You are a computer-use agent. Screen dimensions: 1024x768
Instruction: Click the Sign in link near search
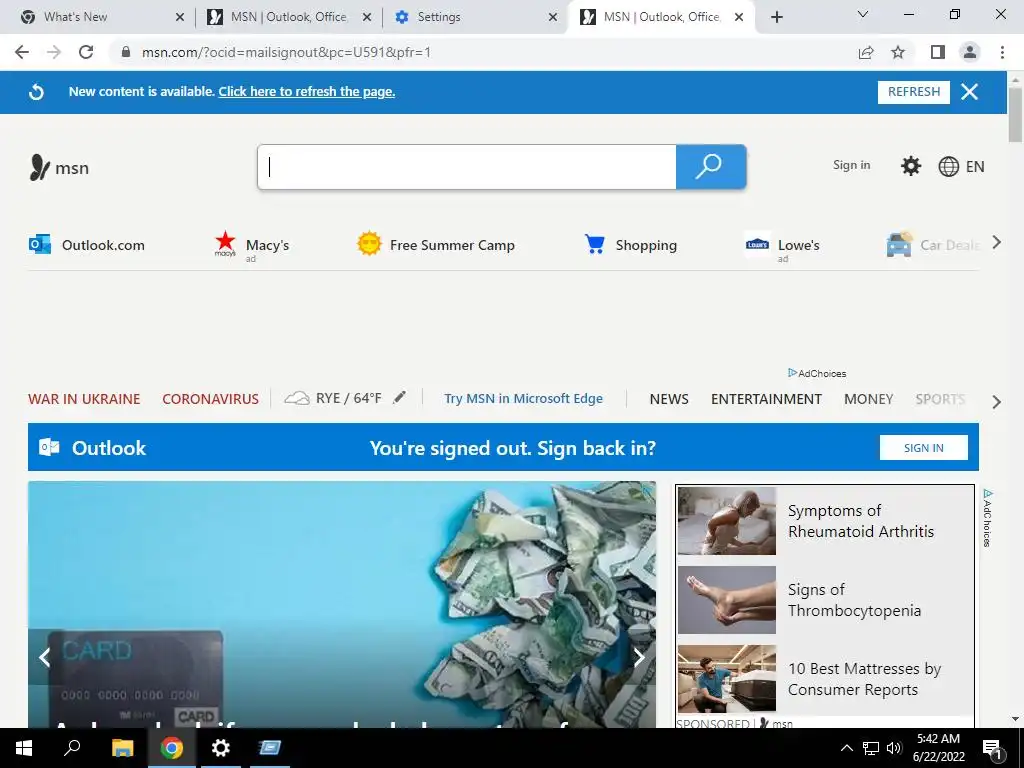click(852, 165)
